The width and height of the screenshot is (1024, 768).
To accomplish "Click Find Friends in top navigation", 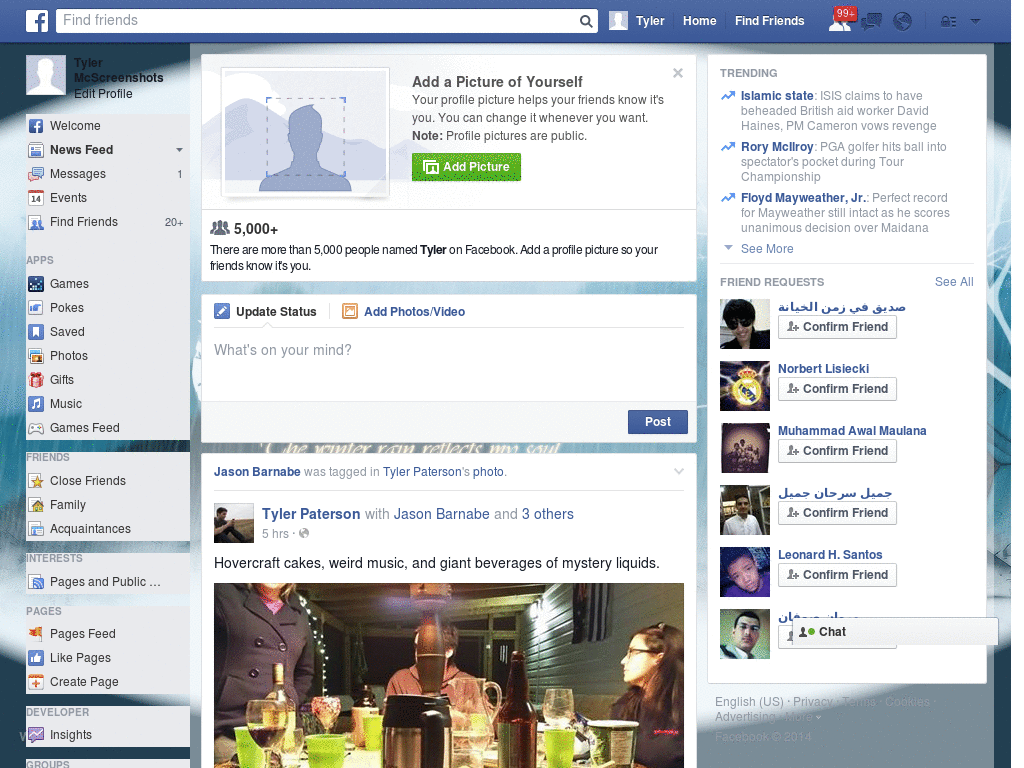I will [x=769, y=21].
